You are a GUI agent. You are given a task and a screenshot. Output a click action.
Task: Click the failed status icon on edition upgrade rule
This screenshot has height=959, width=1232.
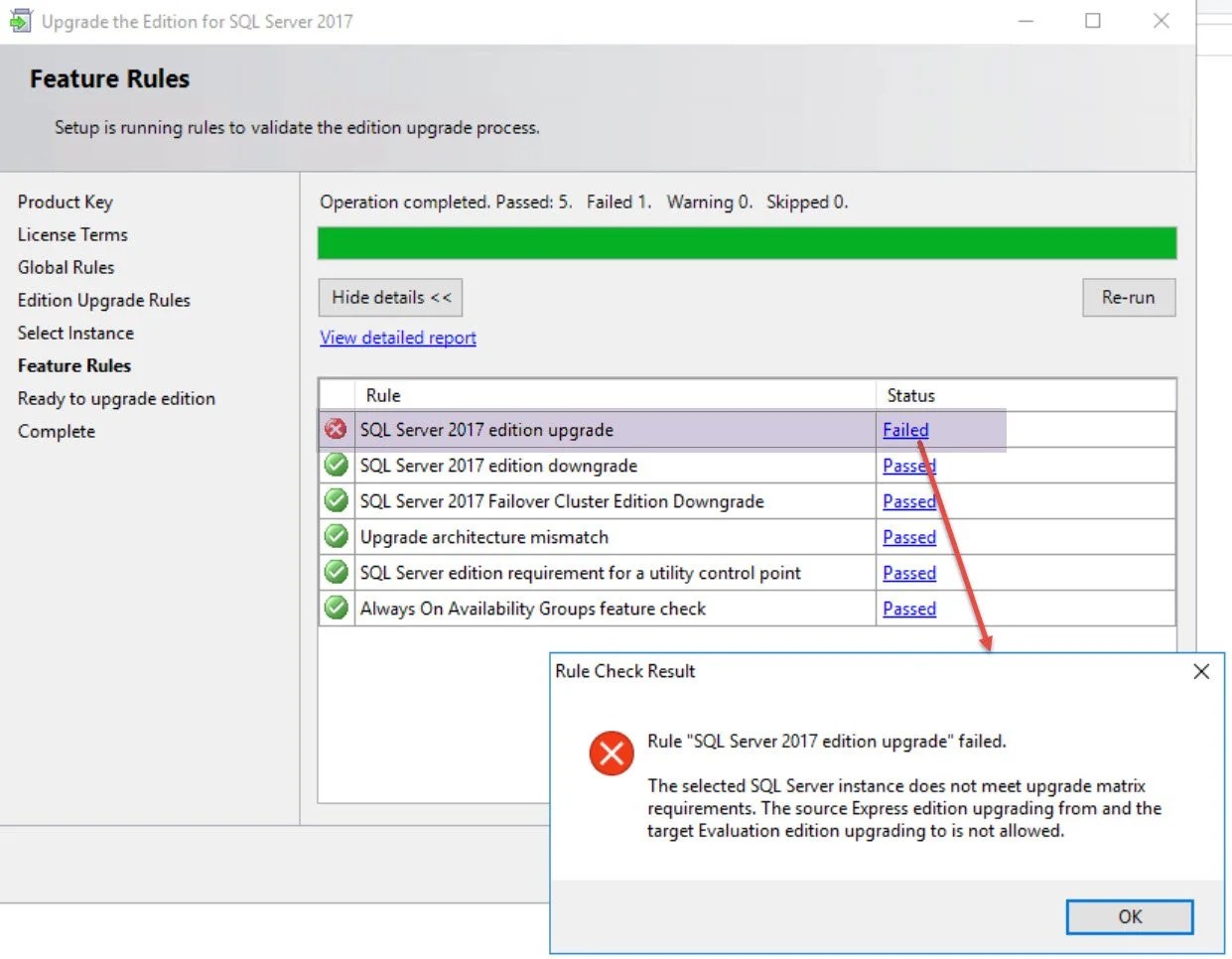336,430
